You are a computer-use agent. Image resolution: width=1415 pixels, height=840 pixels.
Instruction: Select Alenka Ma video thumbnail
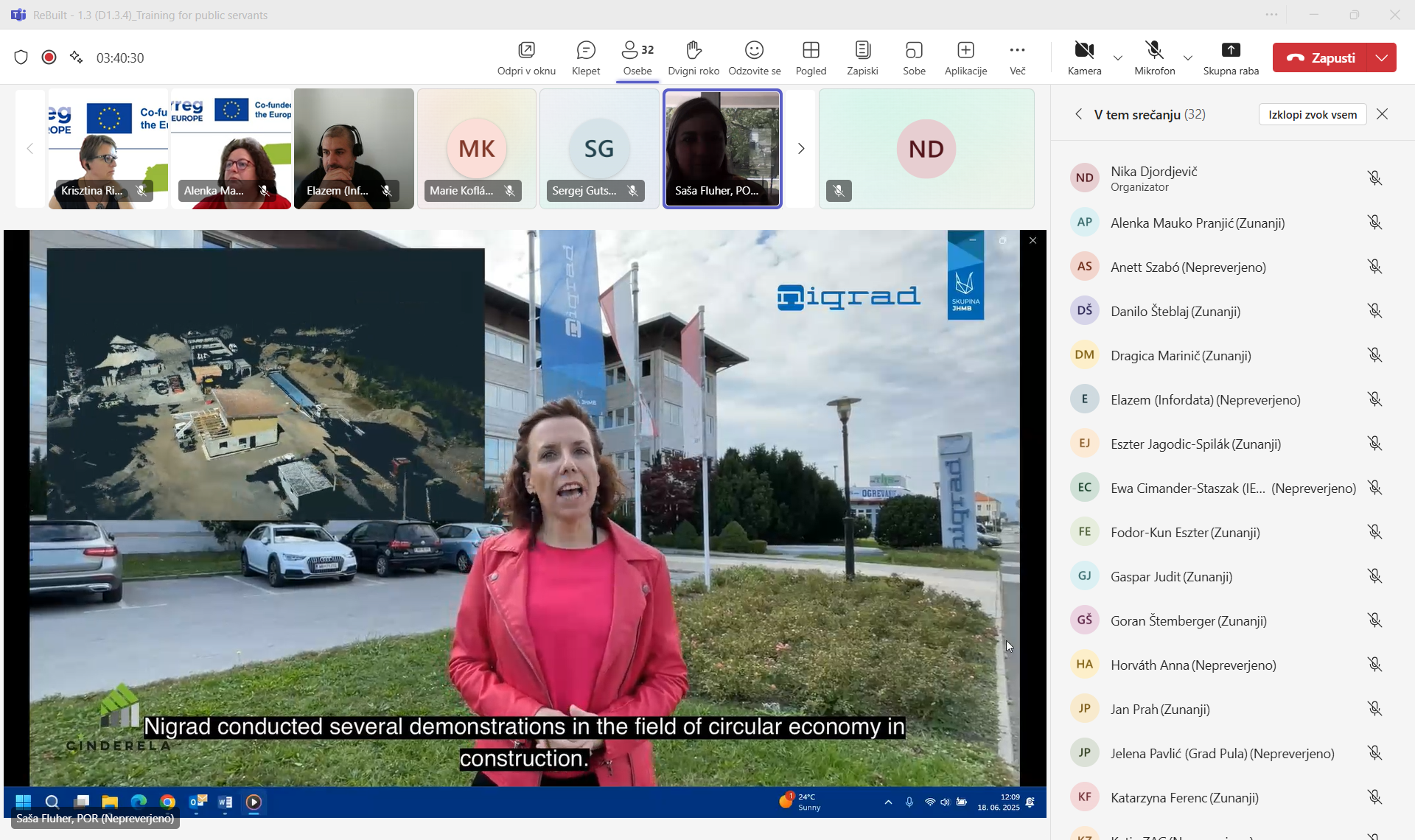pos(231,149)
